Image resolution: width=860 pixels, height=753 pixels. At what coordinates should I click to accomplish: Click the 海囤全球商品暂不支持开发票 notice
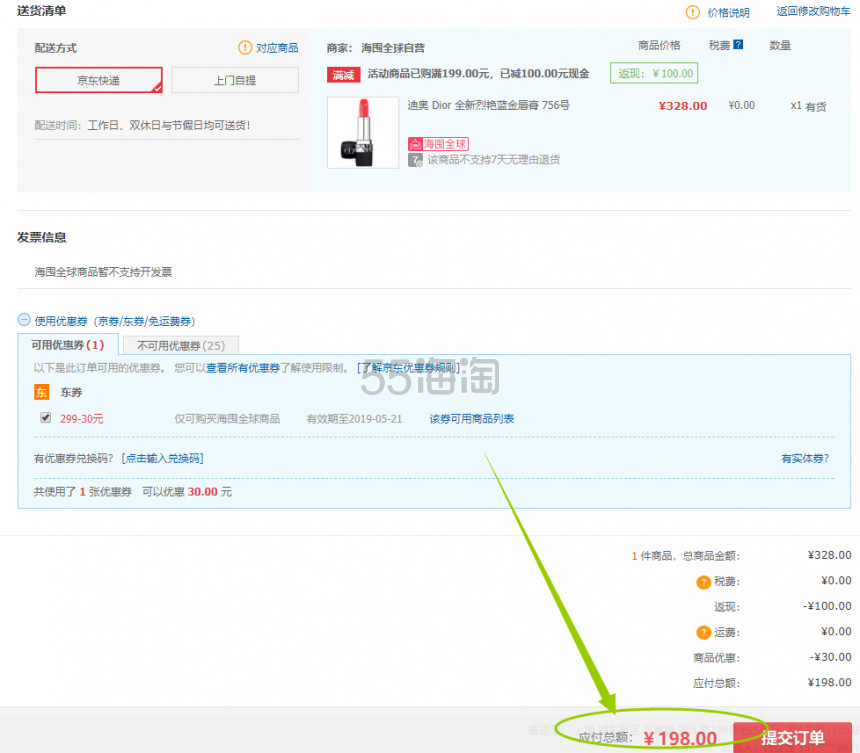pos(103,272)
